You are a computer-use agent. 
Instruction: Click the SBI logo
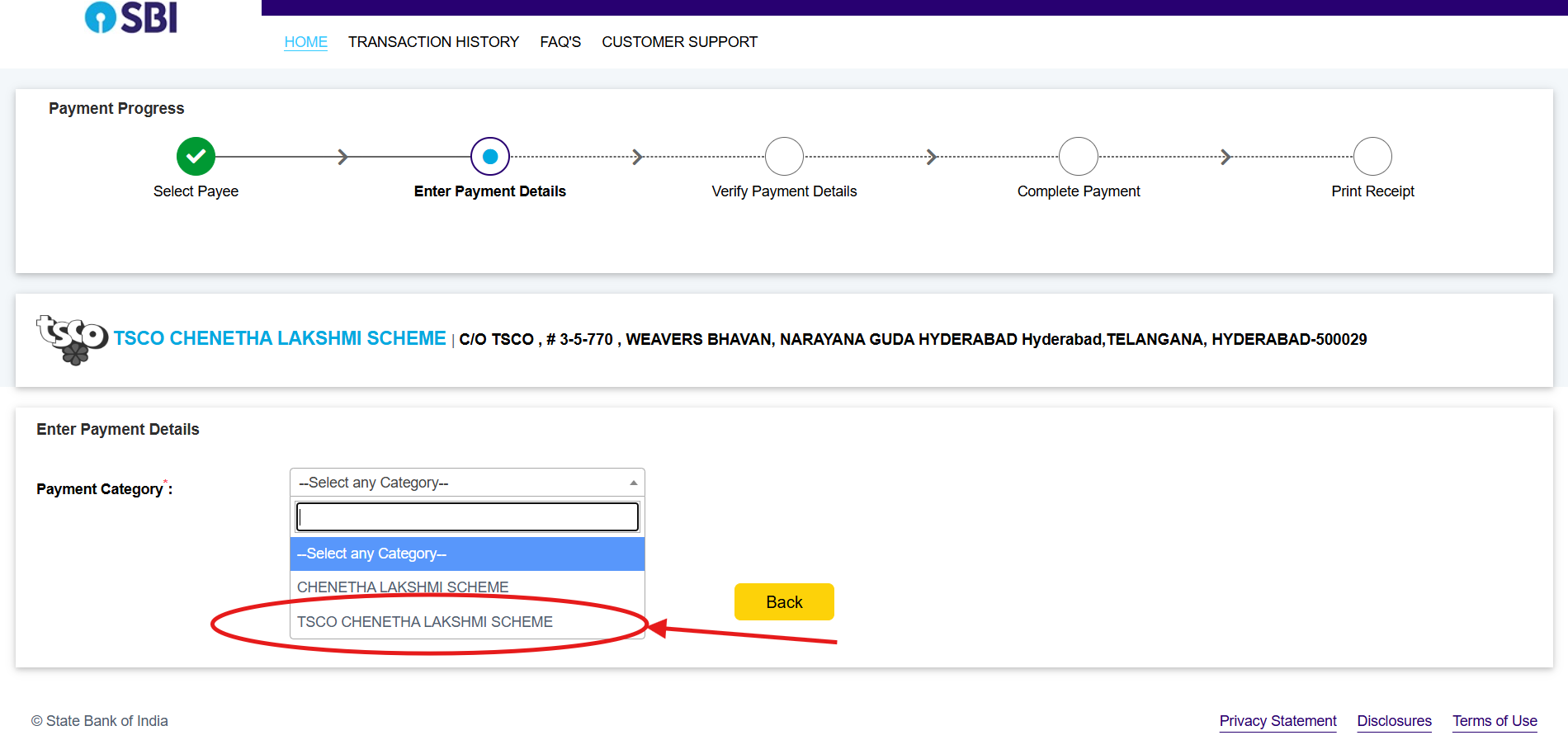tap(131, 17)
